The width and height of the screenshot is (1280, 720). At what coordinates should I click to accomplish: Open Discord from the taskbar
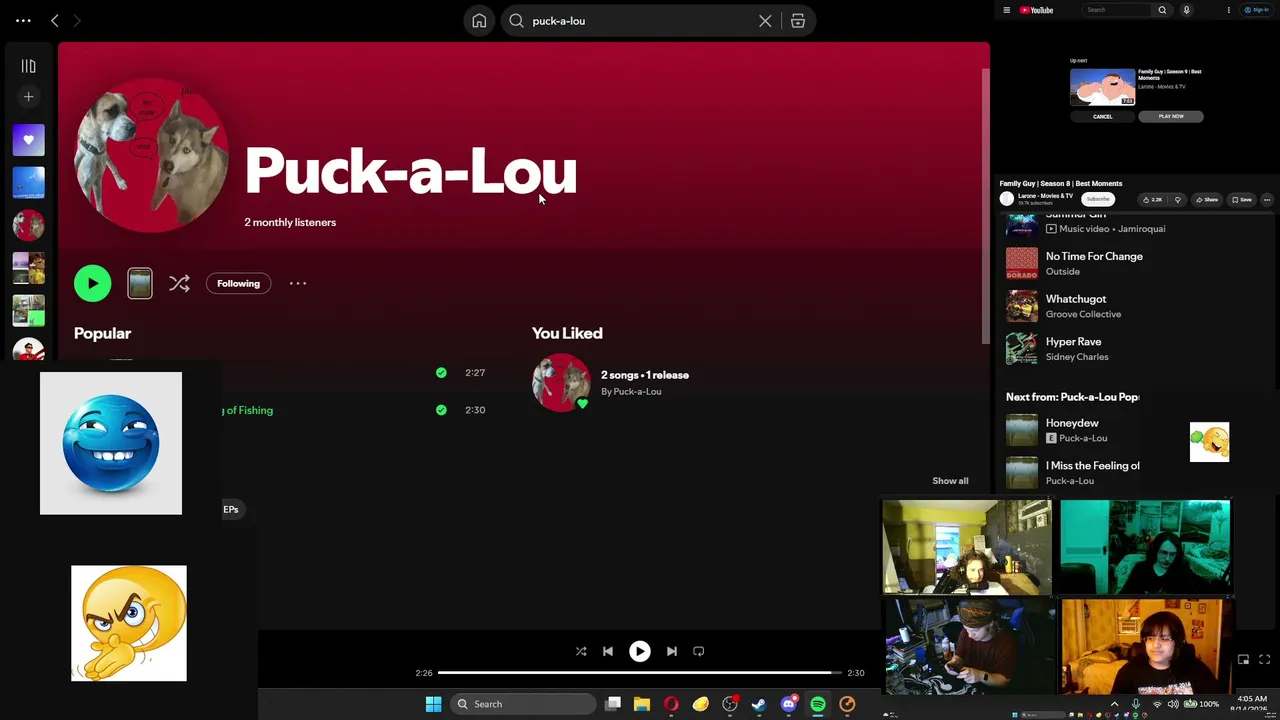point(788,704)
